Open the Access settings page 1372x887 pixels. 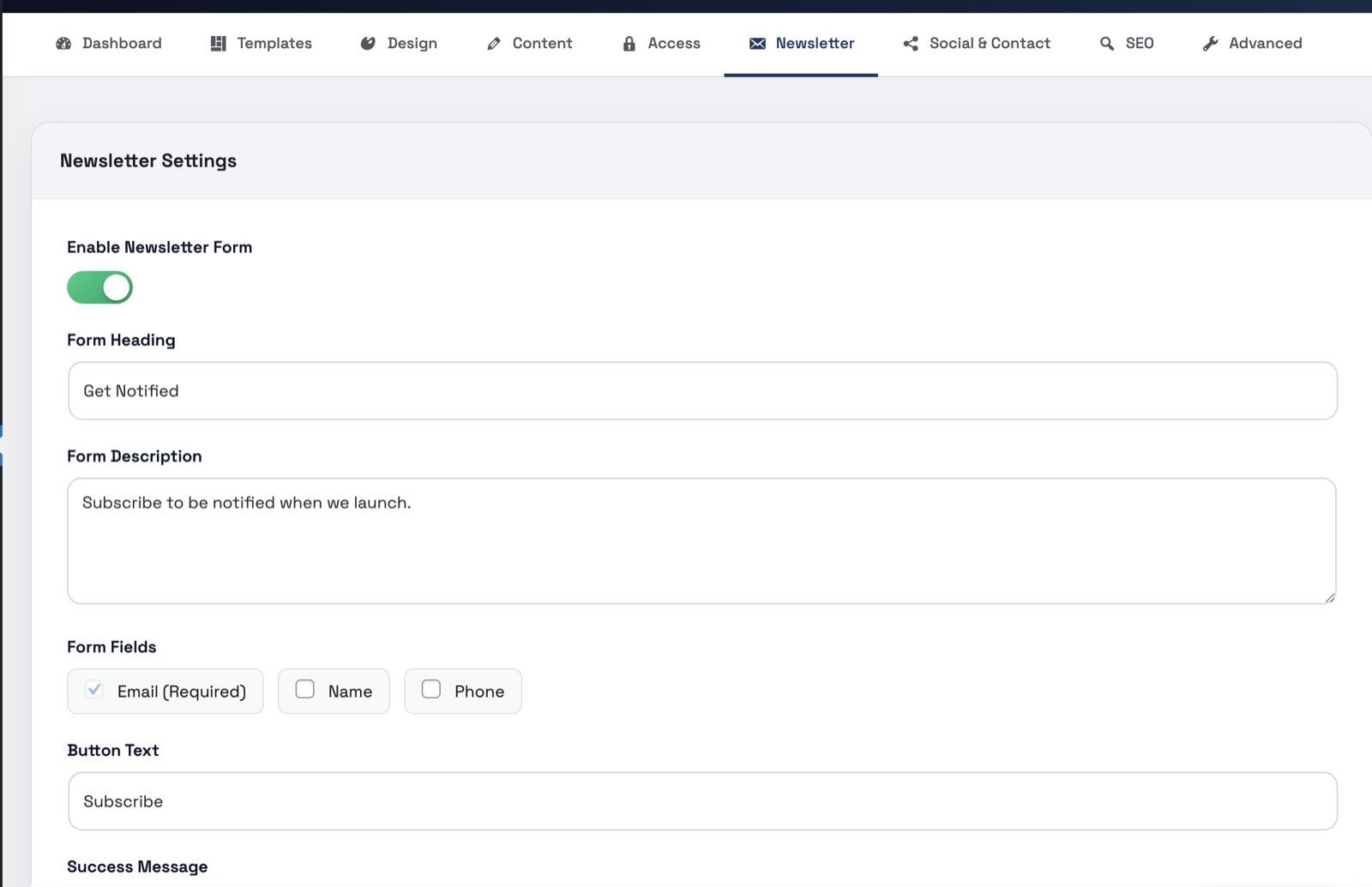click(660, 43)
